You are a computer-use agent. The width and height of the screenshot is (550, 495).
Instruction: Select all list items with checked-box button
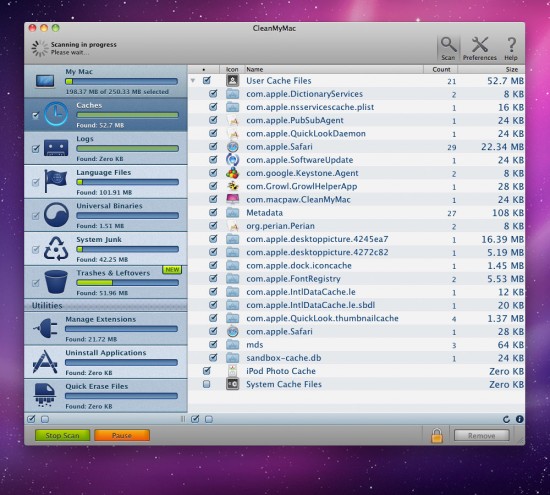coord(195,419)
